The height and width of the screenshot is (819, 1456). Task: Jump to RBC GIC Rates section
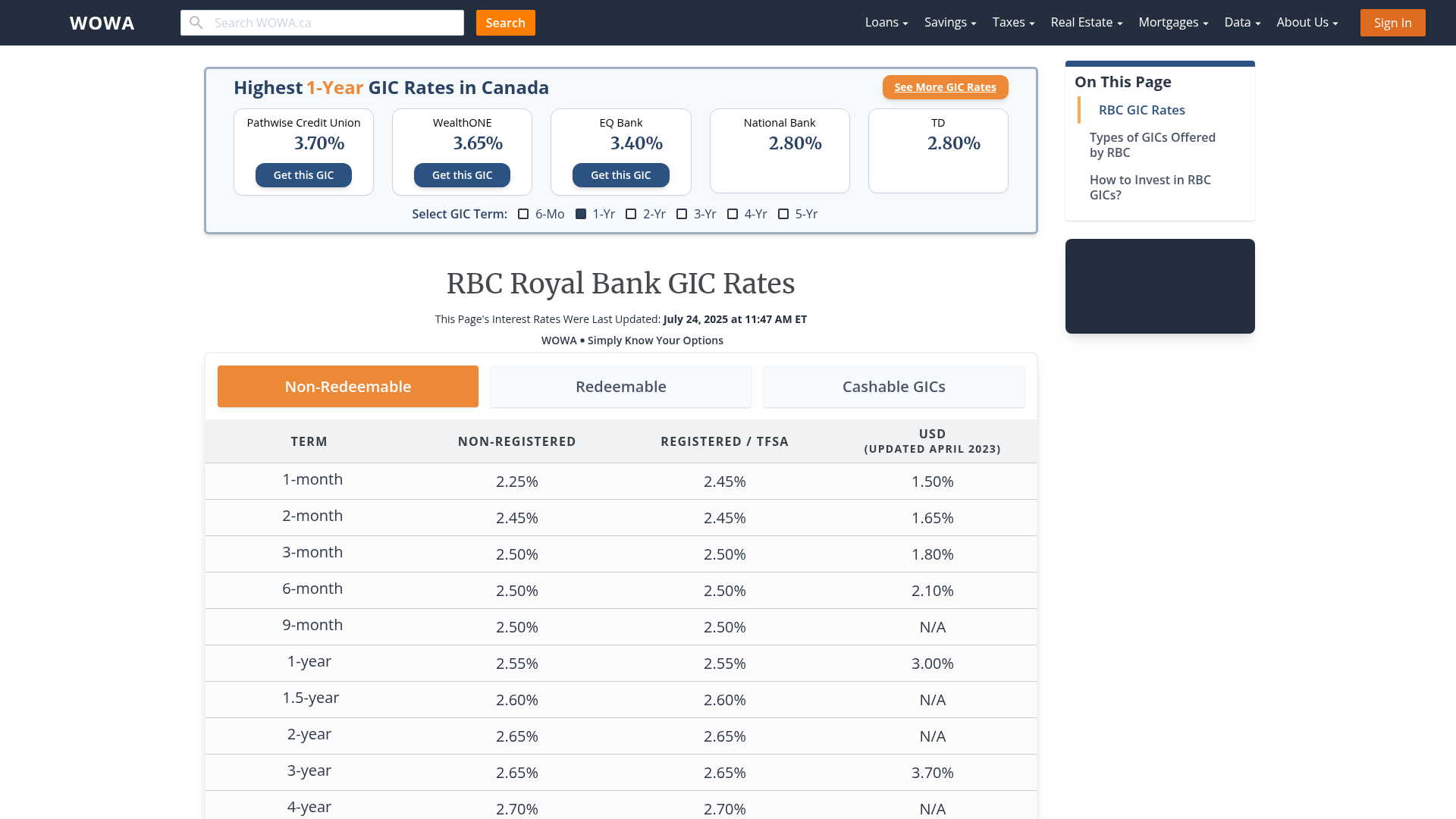[1141, 110]
